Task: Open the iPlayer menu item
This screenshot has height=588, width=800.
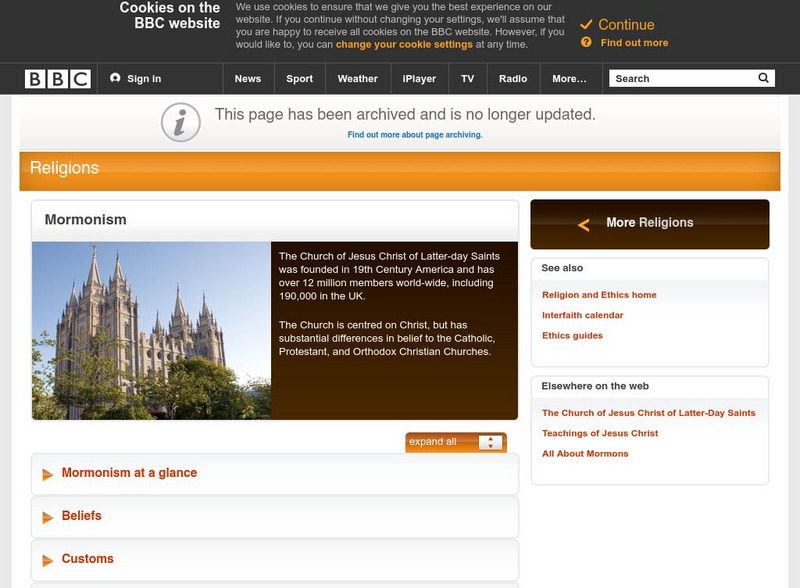Action: (x=419, y=79)
